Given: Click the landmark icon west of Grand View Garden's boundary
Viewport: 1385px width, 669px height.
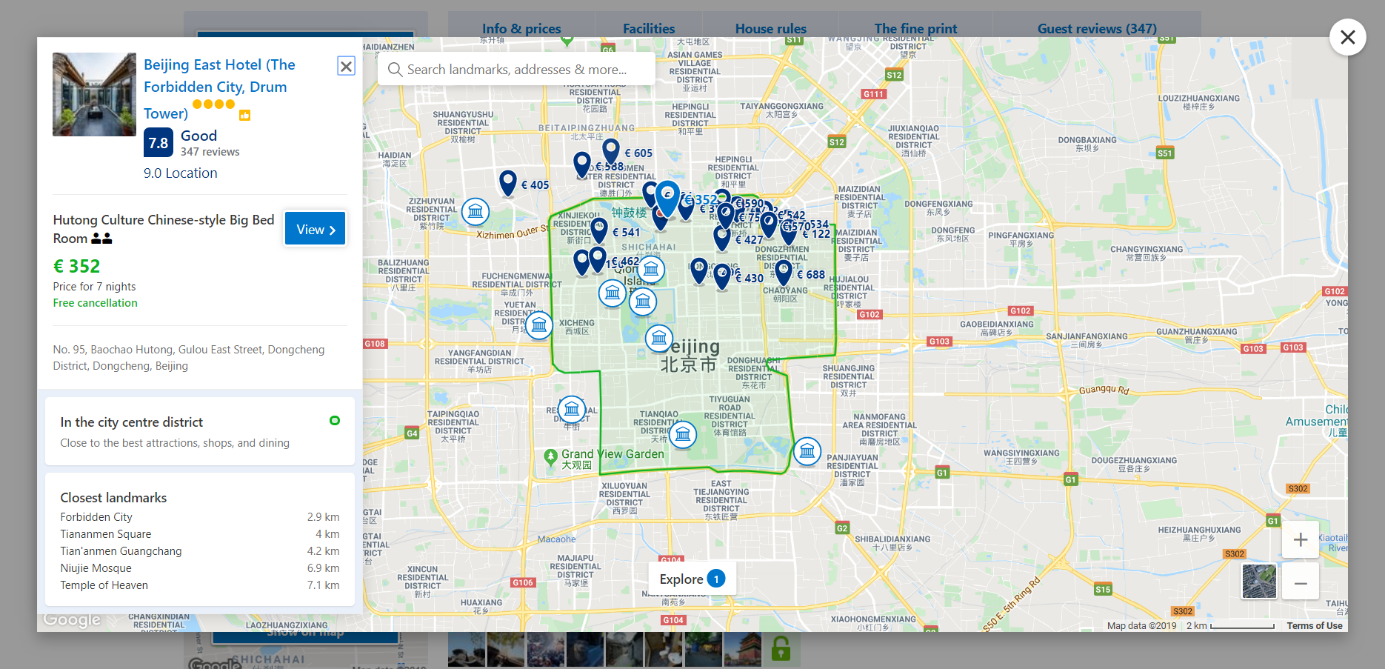Looking at the screenshot, I should pyautogui.click(x=571, y=409).
